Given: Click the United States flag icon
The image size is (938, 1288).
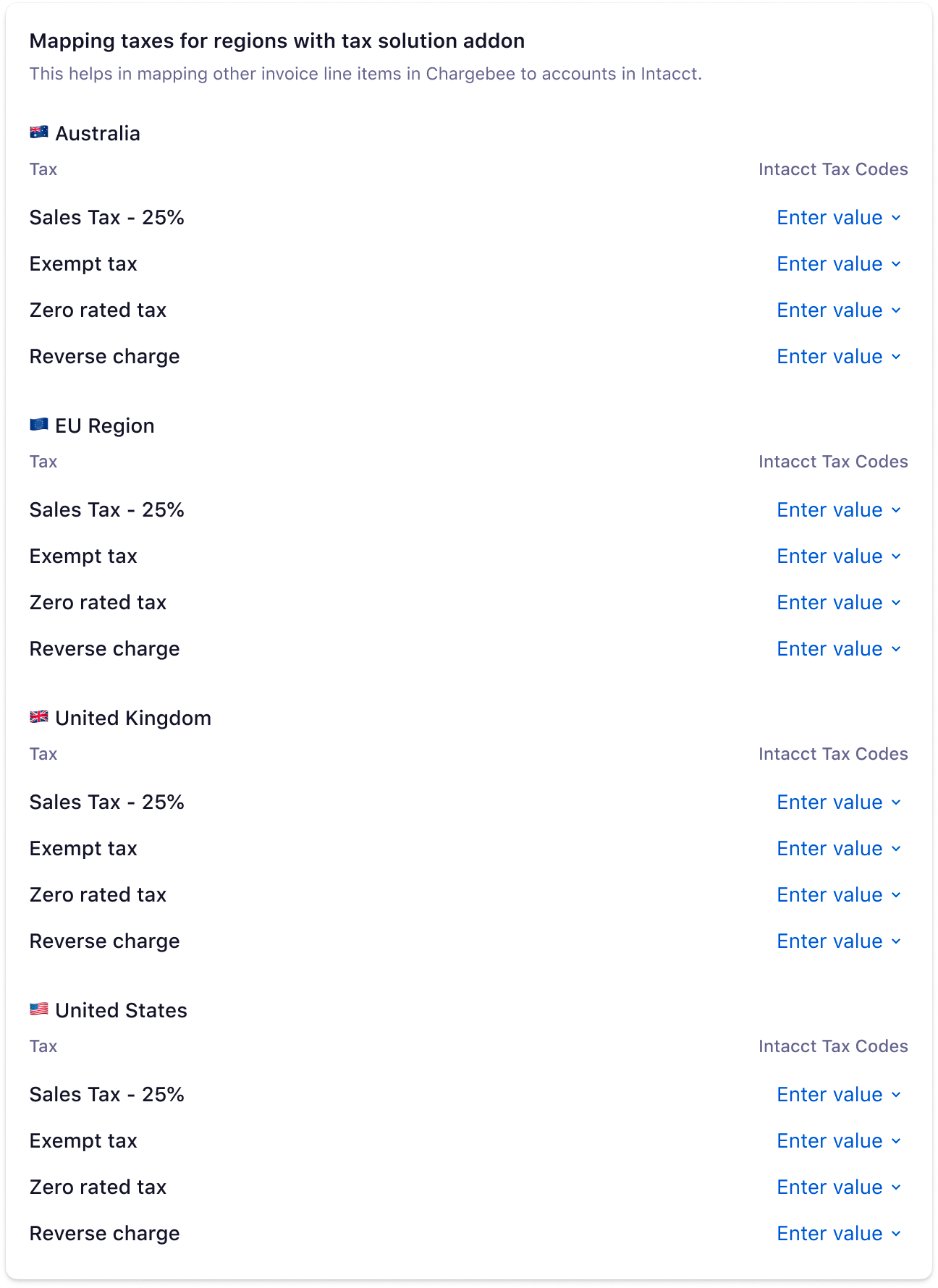Looking at the screenshot, I should pyautogui.click(x=39, y=1009).
